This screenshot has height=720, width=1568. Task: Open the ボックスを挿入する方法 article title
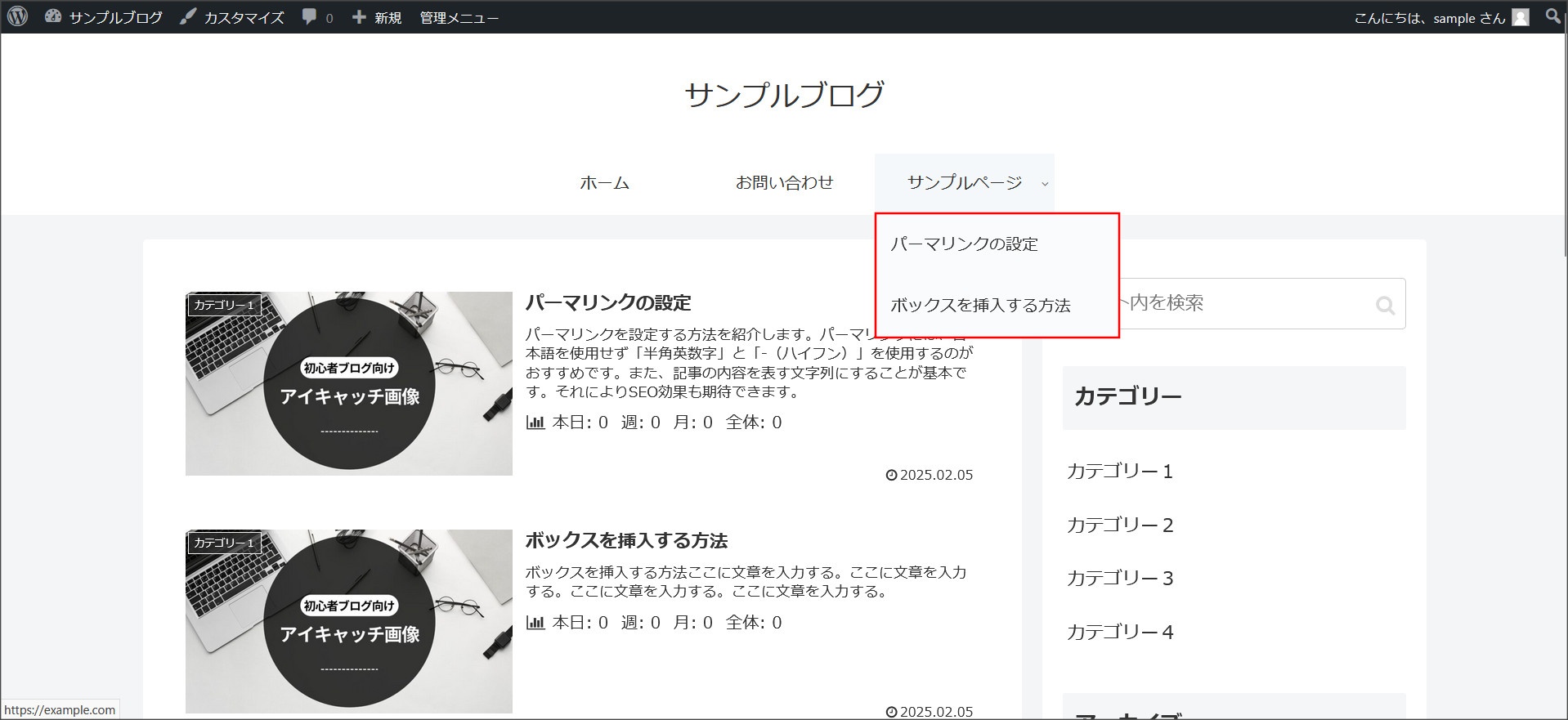click(x=626, y=540)
